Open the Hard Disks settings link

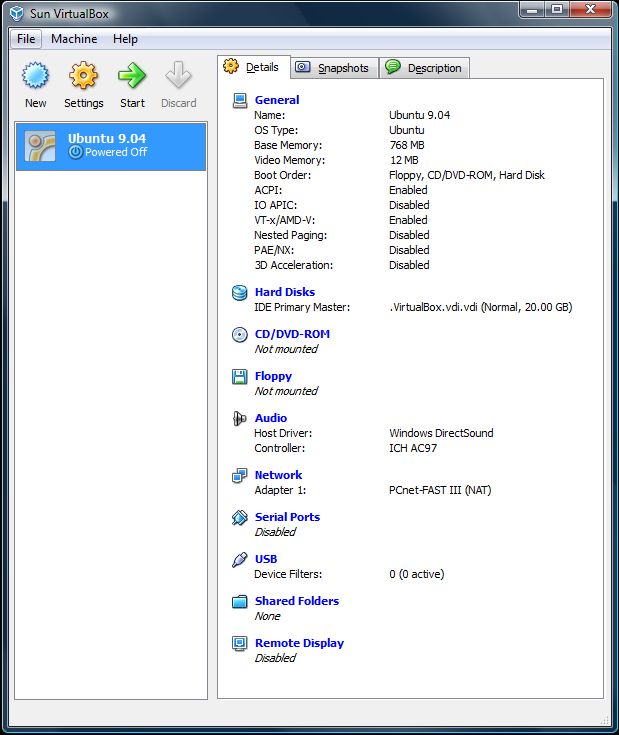[285, 292]
